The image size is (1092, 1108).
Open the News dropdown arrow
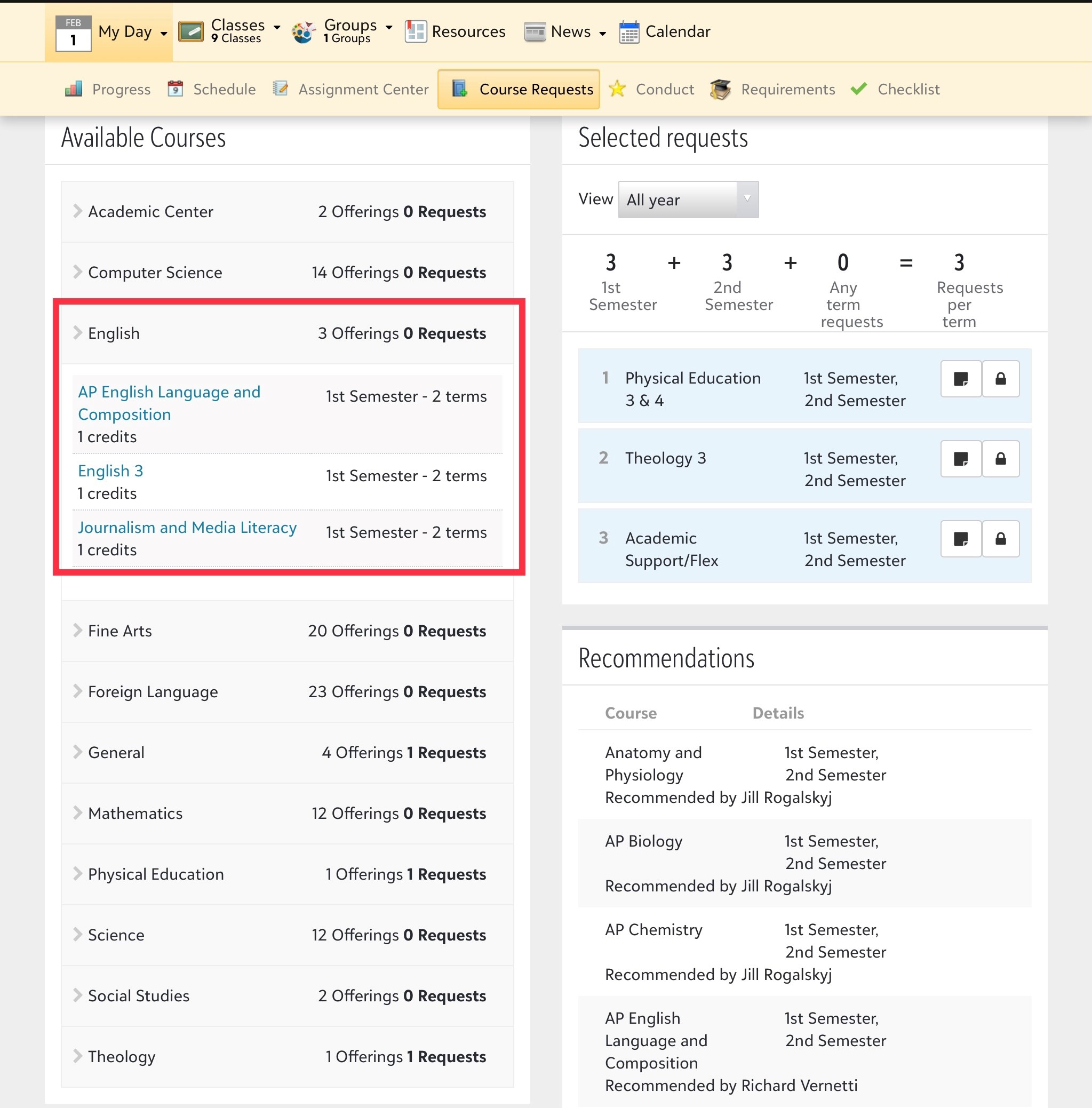coord(602,34)
